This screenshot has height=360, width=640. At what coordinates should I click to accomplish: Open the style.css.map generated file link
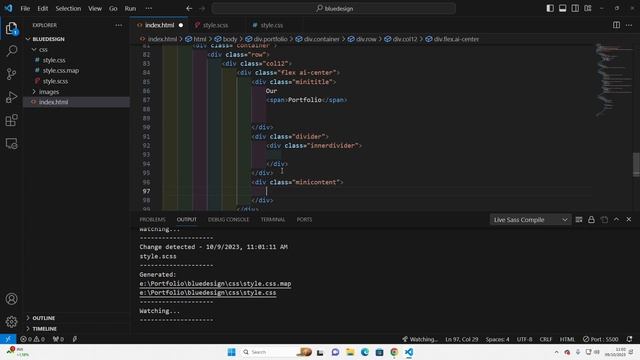[215, 284]
